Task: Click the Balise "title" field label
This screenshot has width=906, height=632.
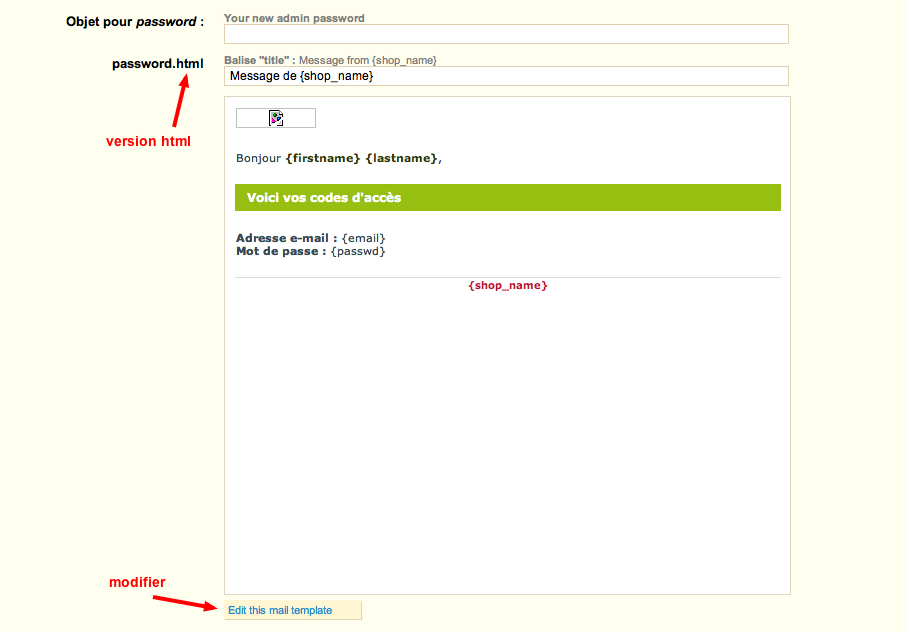Action: (259, 60)
